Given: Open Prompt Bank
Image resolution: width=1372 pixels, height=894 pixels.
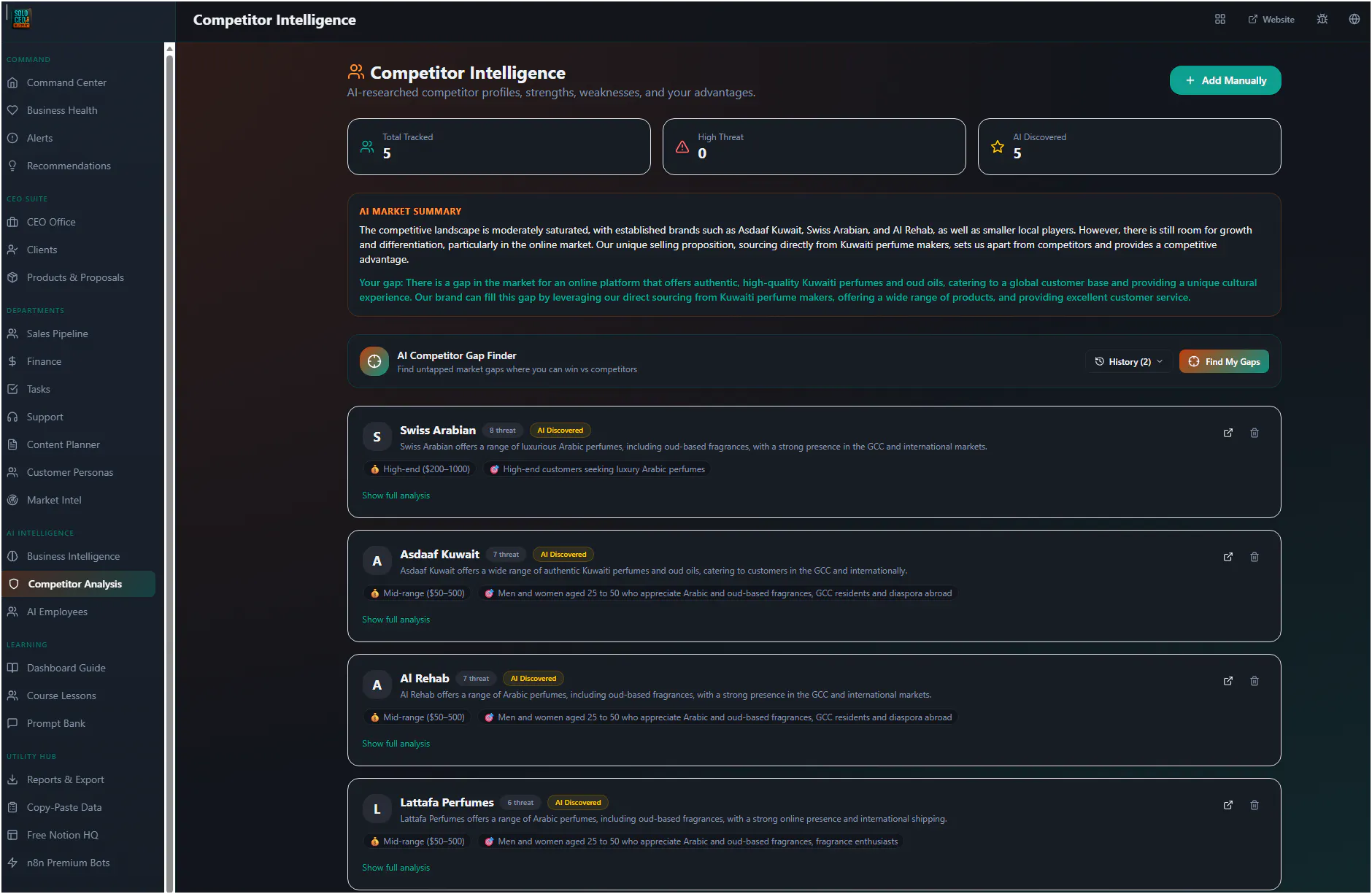Looking at the screenshot, I should point(79,723).
